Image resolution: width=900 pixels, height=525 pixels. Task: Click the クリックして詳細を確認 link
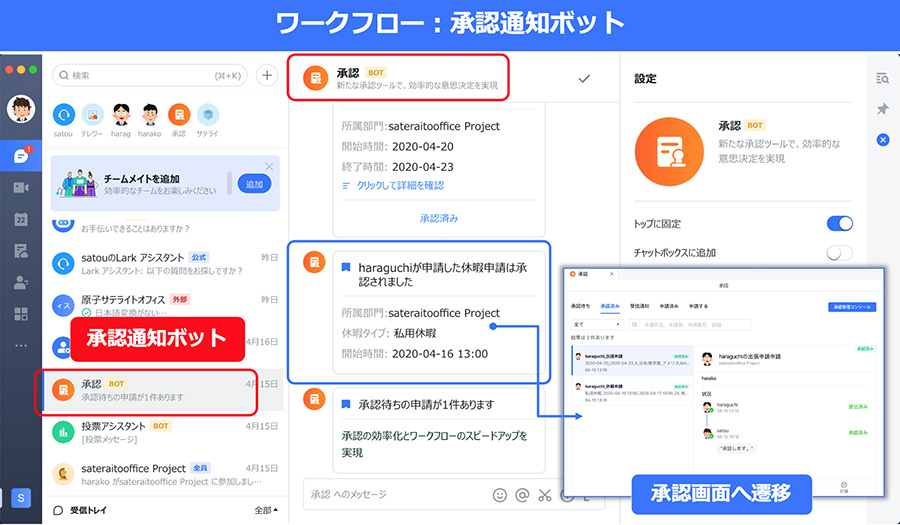click(400, 185)
